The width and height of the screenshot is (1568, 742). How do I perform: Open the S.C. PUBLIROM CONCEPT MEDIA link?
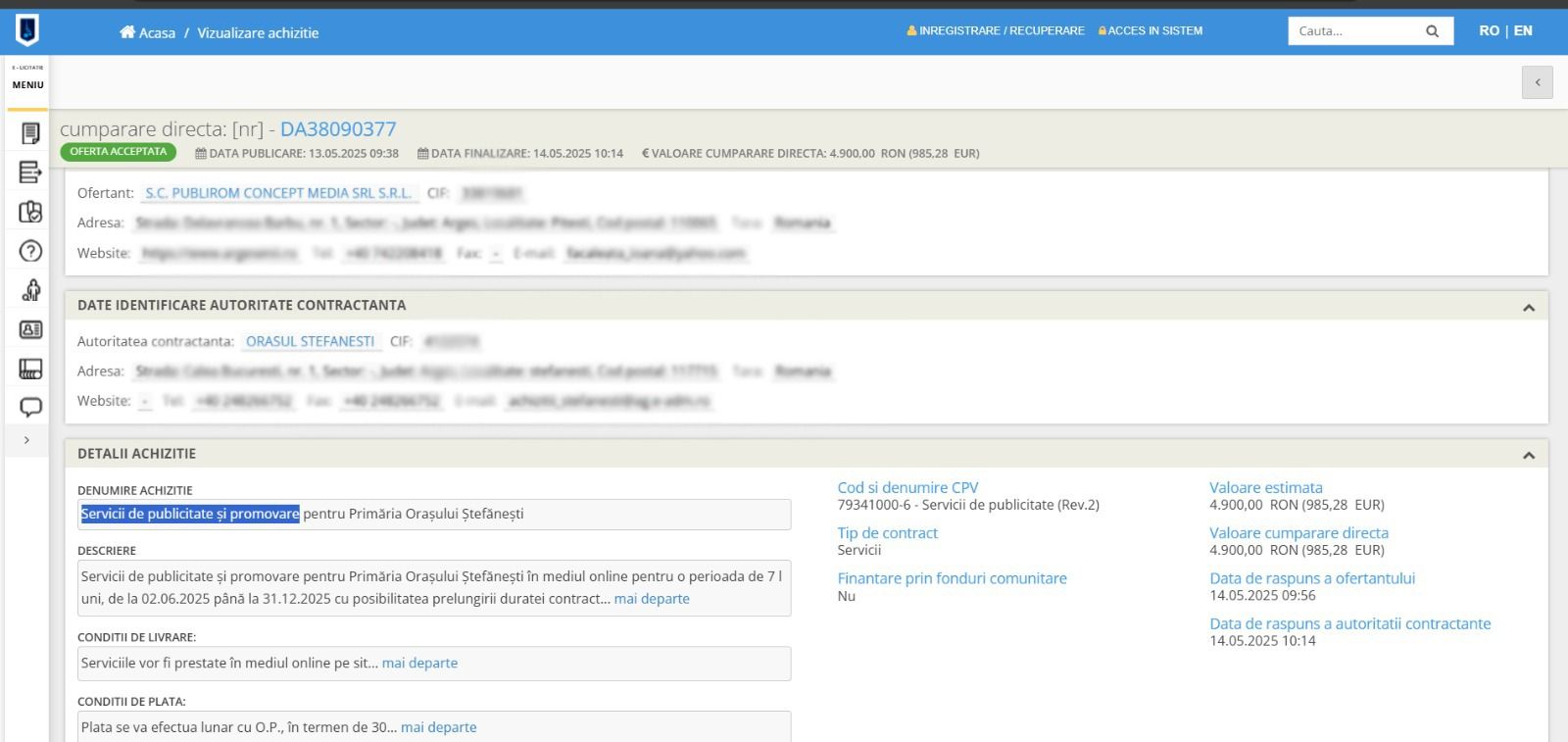(x=278, y=193)
